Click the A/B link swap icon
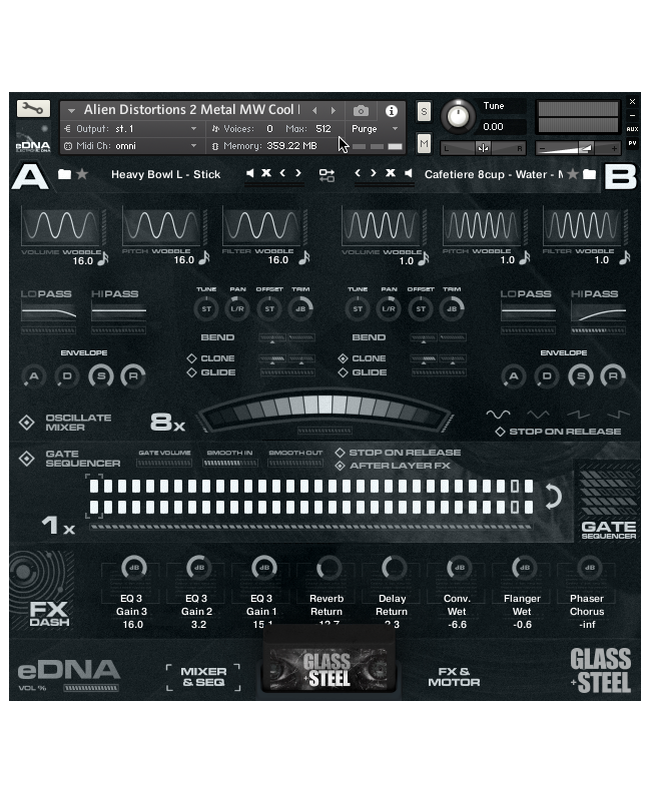650x794 pixels. tap(327, 175)
